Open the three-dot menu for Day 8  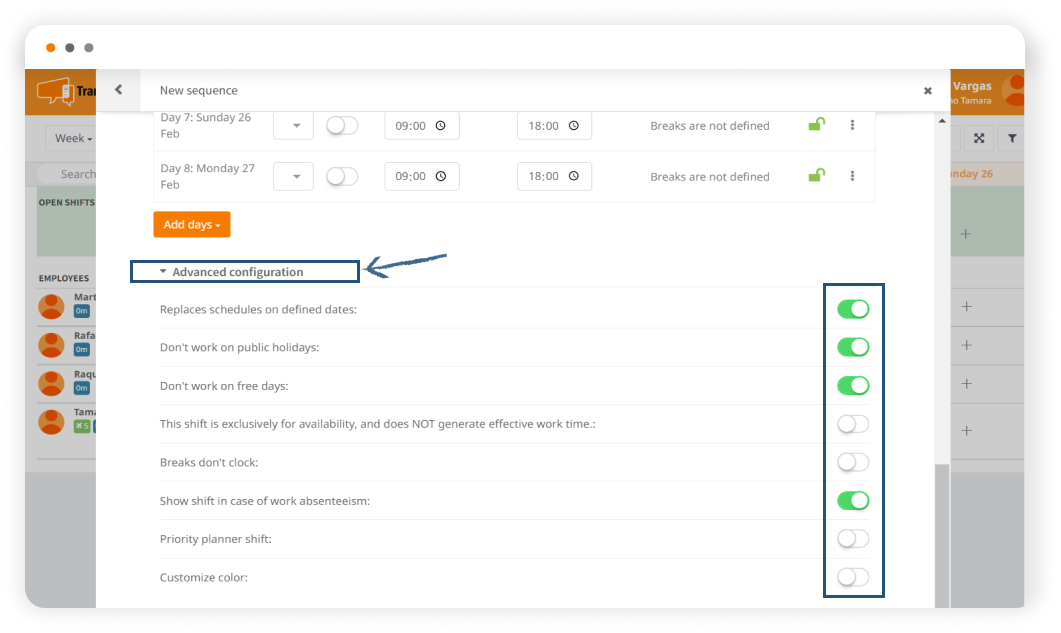(x=852, y=176)
